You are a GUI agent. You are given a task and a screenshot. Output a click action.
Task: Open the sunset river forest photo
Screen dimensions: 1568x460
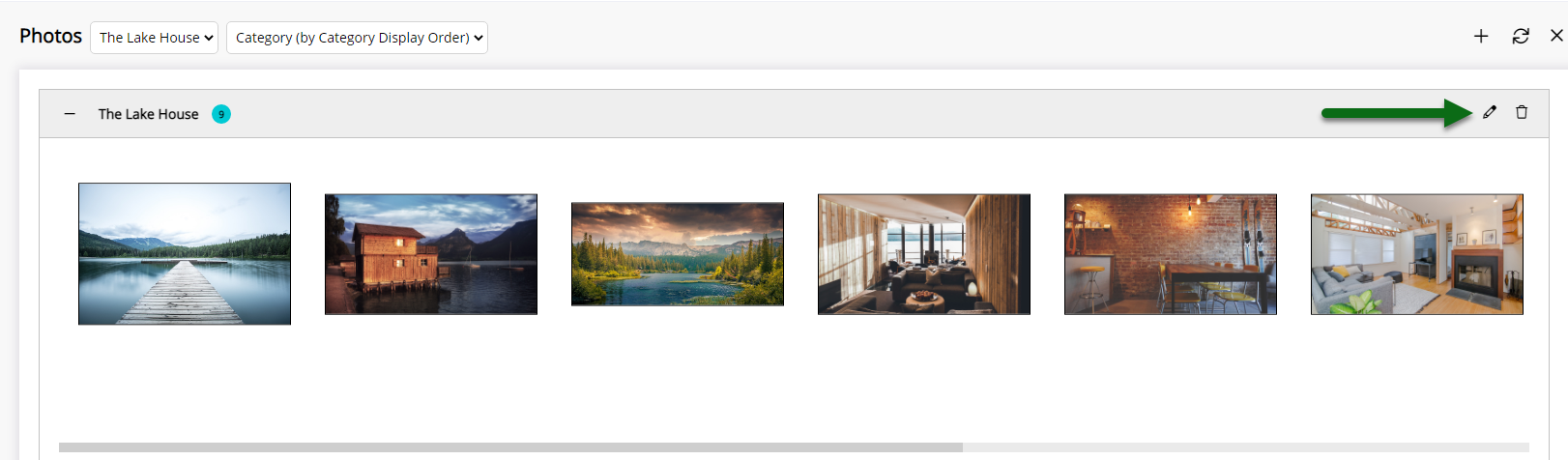click(678, 254)
